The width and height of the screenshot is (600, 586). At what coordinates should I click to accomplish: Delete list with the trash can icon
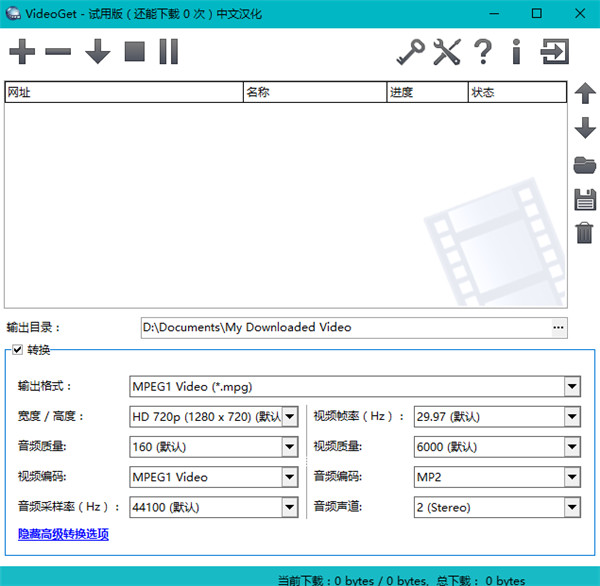(x=585, y=233)
